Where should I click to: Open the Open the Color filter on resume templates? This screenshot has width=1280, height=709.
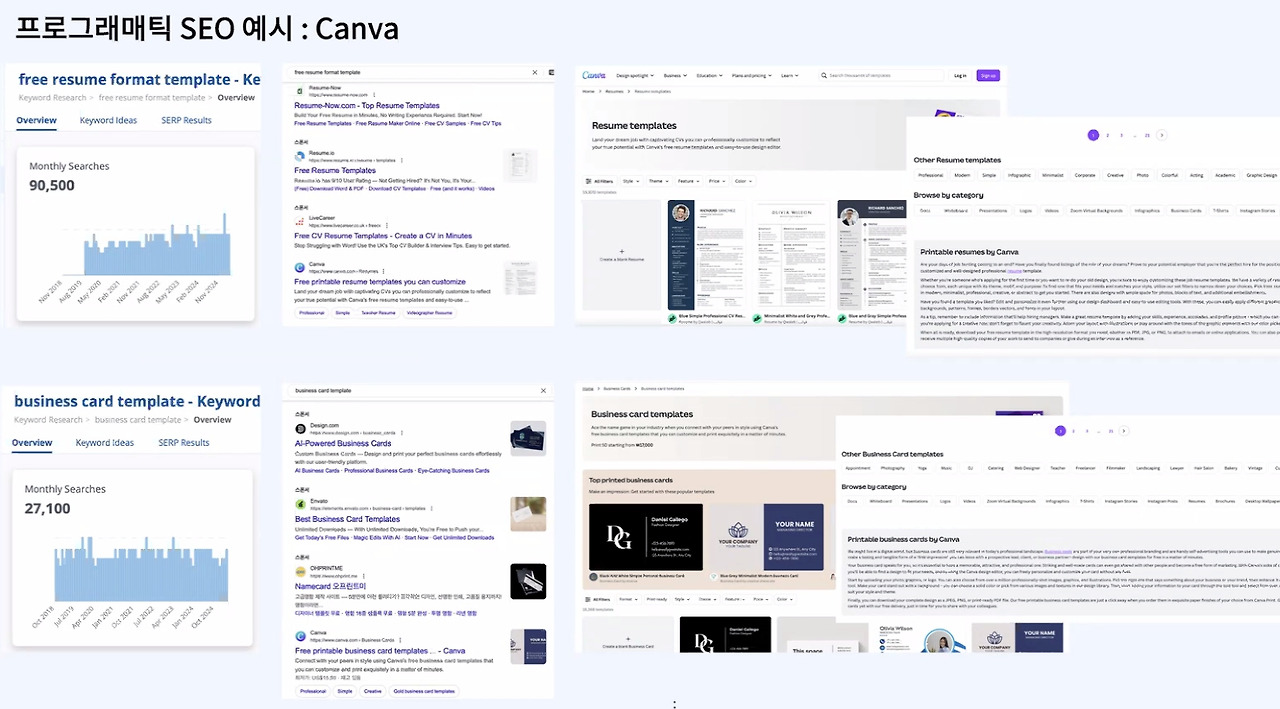[x=743, y=181]
